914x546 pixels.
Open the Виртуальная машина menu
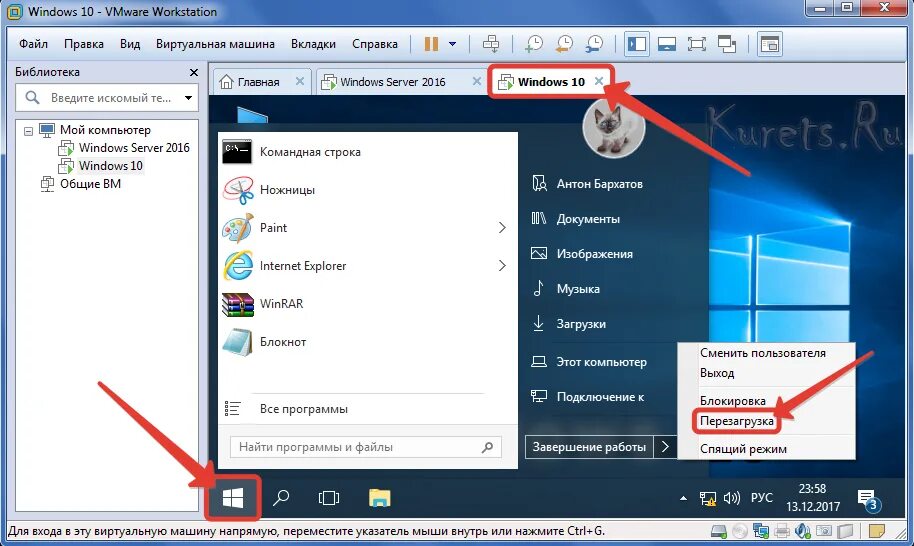pos(215,44)
